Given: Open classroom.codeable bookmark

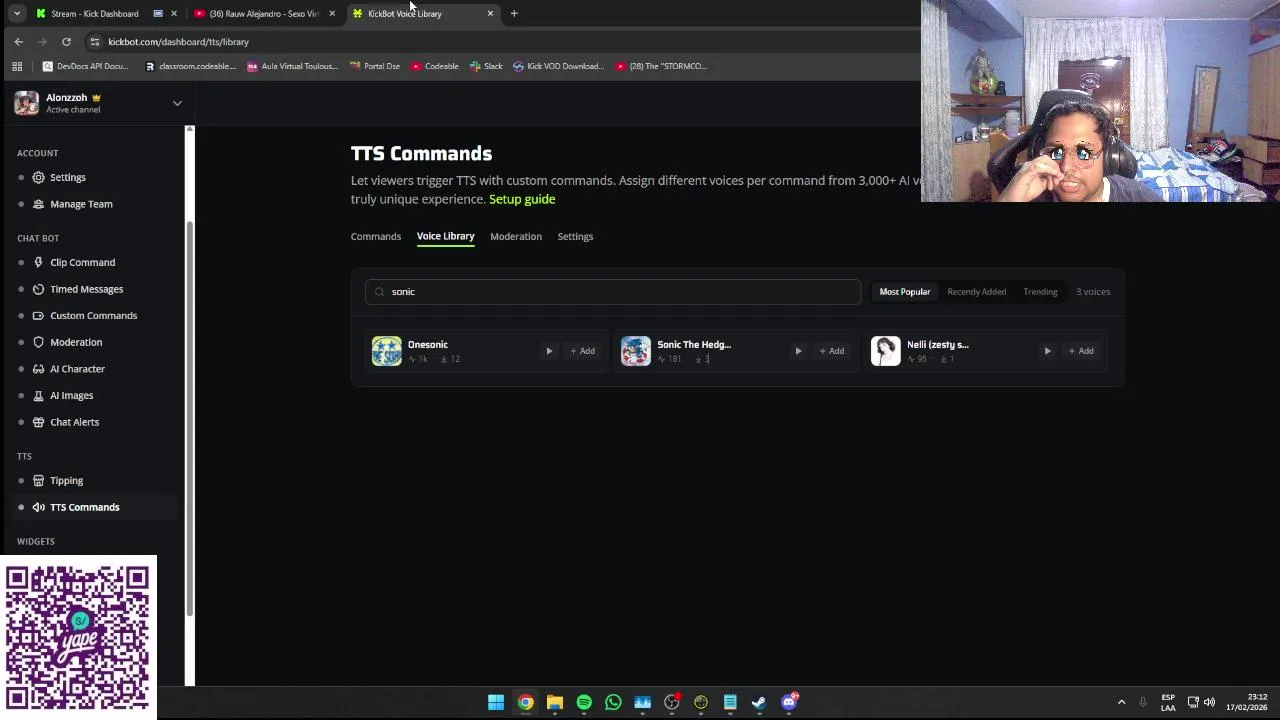Looking at the screenshot, I should click(x=190, y=67).
